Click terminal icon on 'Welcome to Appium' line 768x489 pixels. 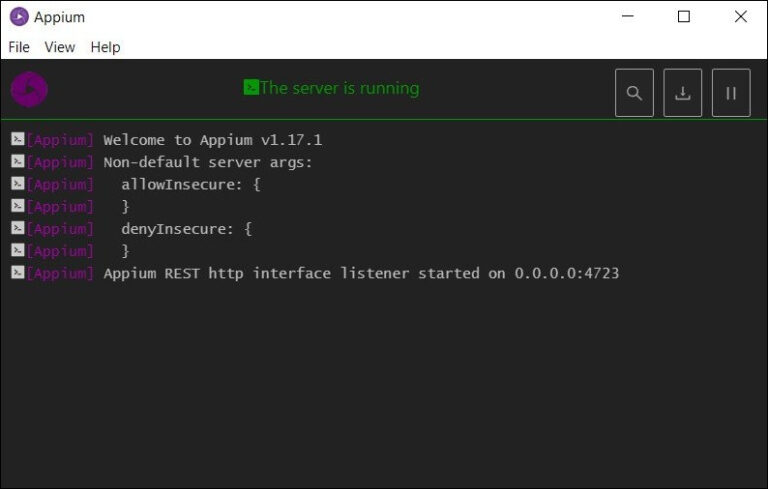pos(18,139)
